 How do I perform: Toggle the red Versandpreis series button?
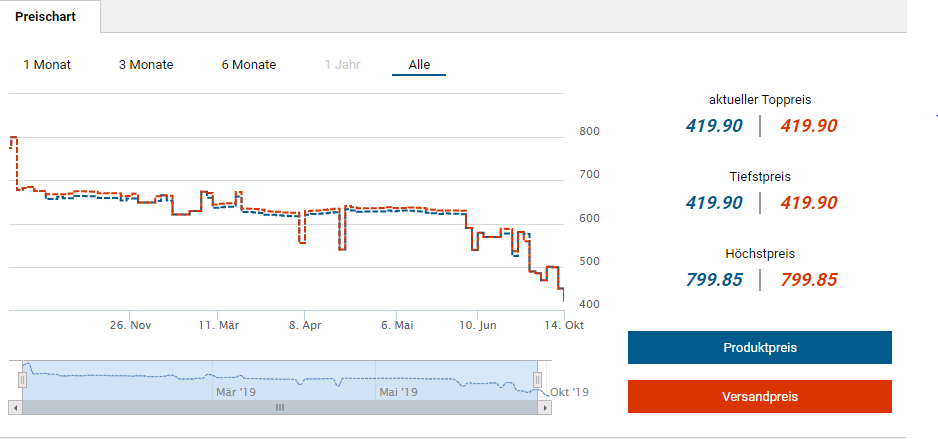[x=759, y=397]
